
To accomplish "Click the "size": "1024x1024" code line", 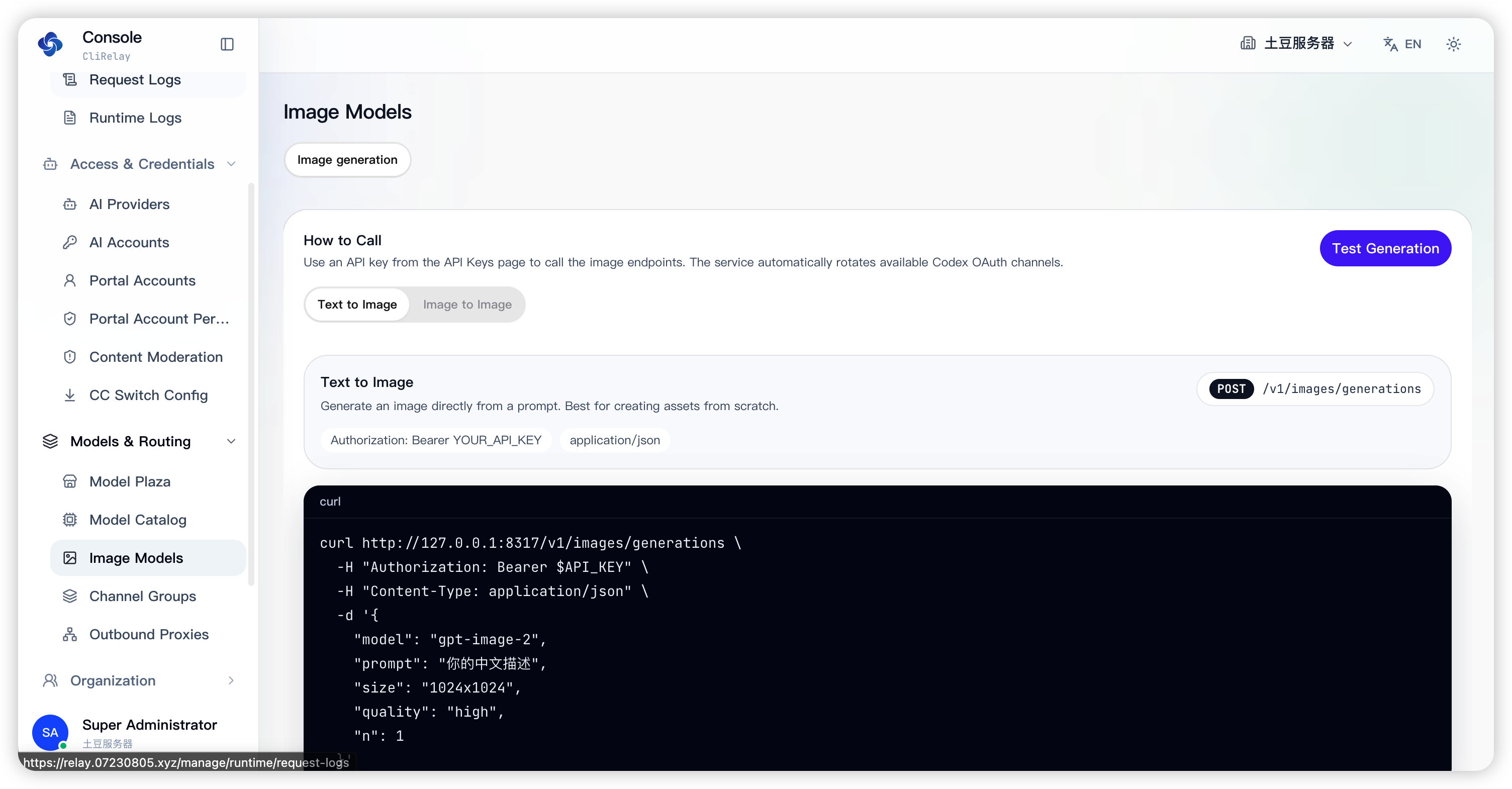I will 437,687.
